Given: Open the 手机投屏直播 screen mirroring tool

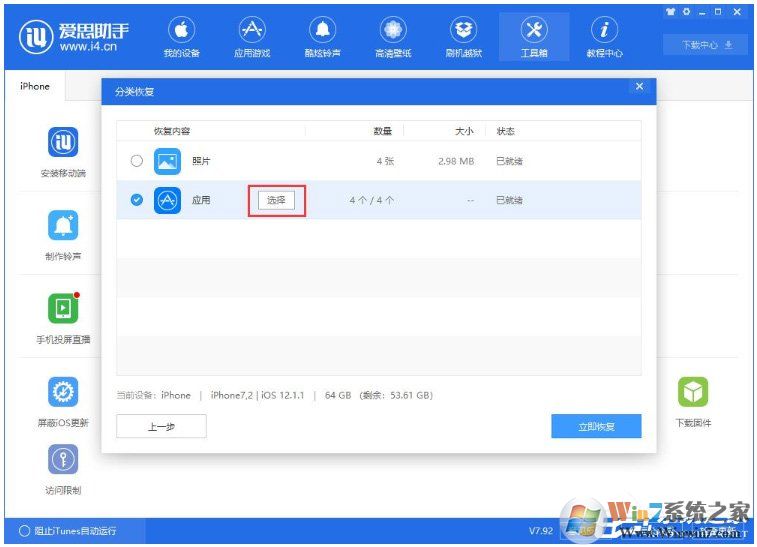Looking at the screenshot, I should (63, 309).
